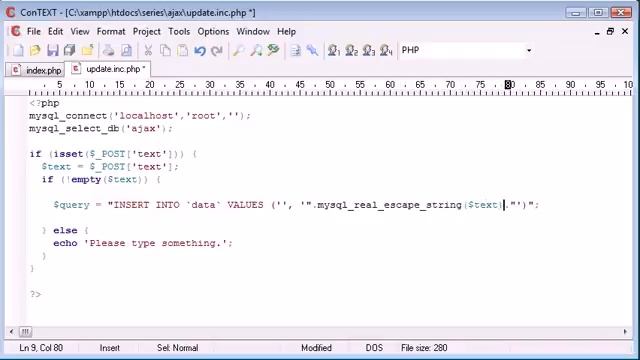Open Find with the magnifier icon
The height and width of the screenshot is (360, 640).
point(239,51)
